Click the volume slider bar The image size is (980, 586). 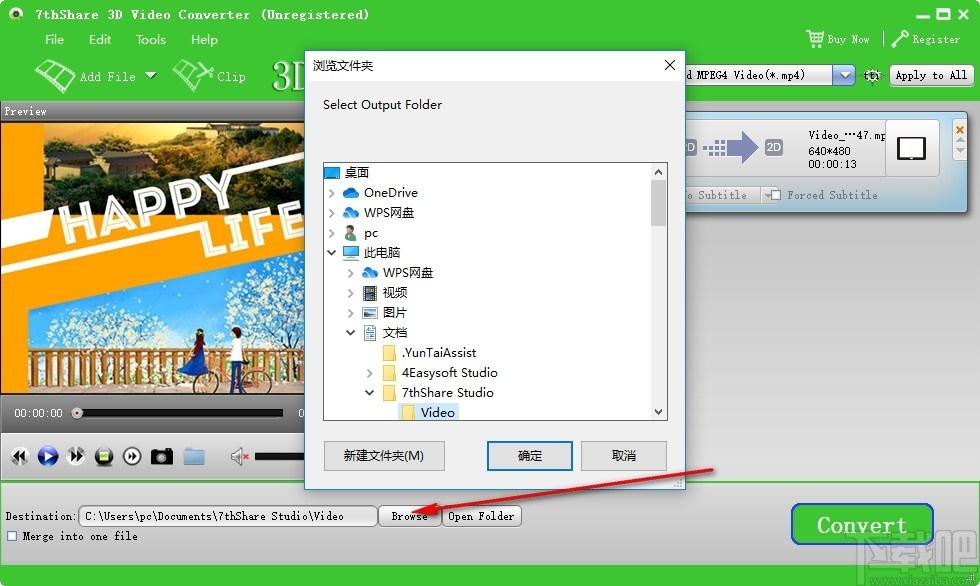point(279,457)
